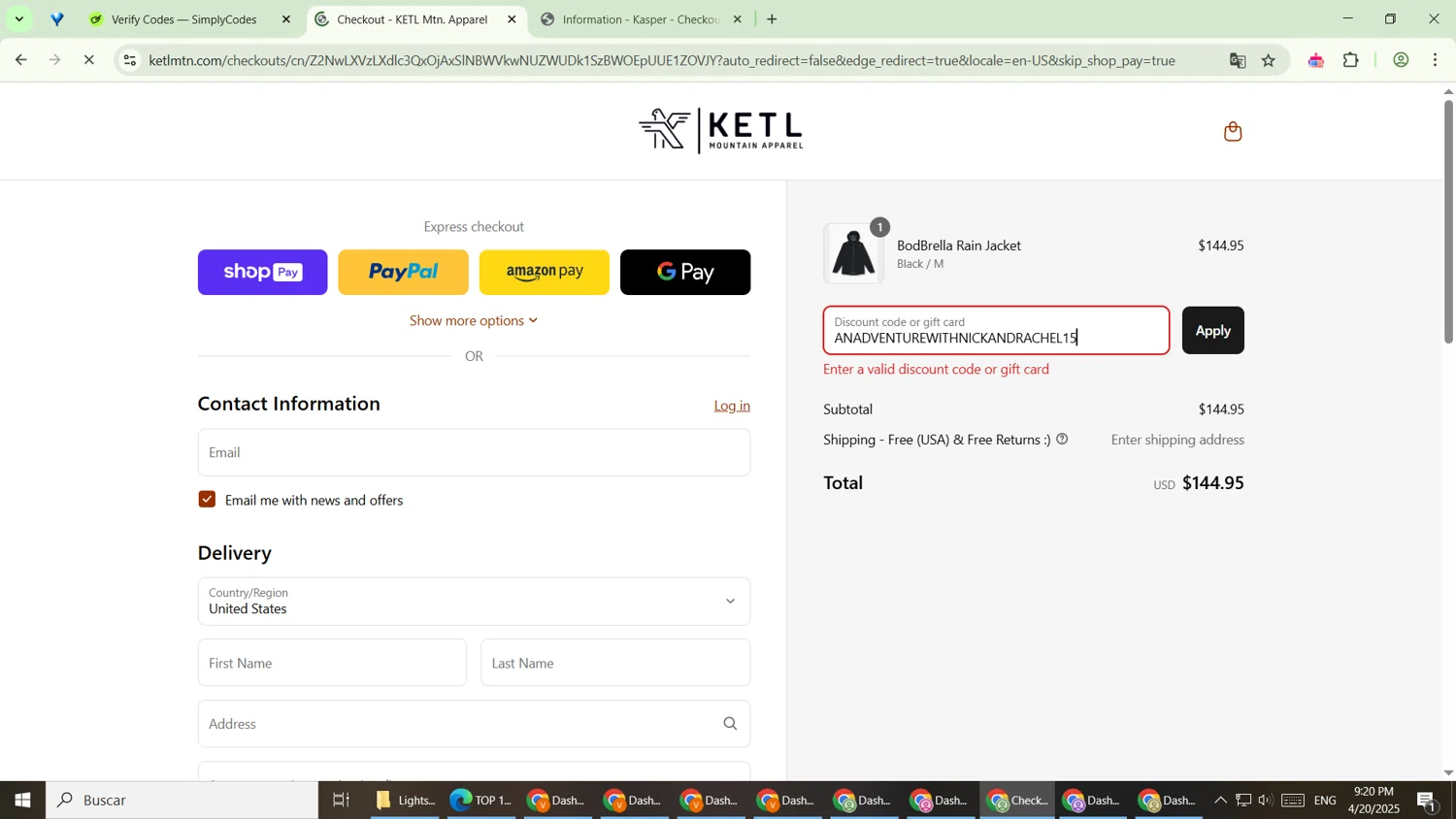The image size is (1456, 819).
Task: Click the touch keyboard tray icon
Action: [x=1292, y=801]
